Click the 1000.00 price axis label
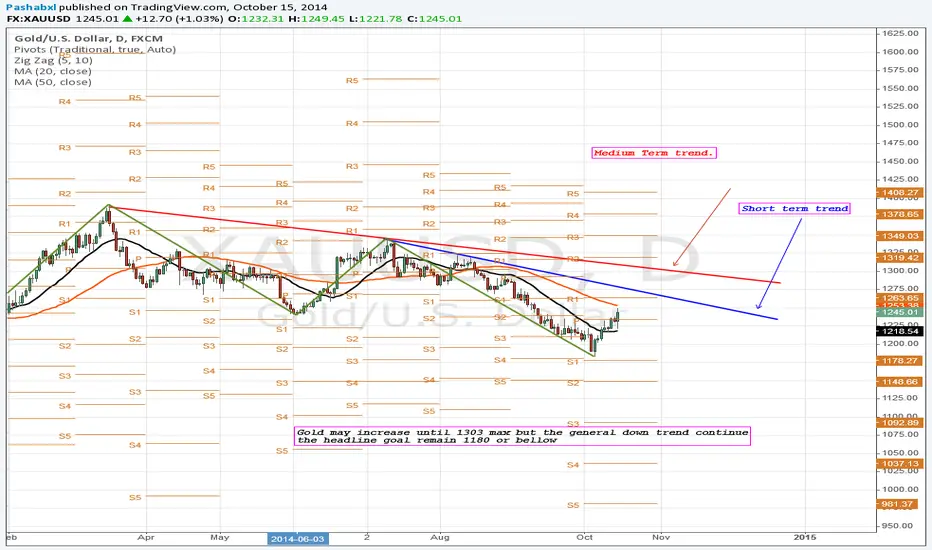932x550 pixels. tap(900, 489)
